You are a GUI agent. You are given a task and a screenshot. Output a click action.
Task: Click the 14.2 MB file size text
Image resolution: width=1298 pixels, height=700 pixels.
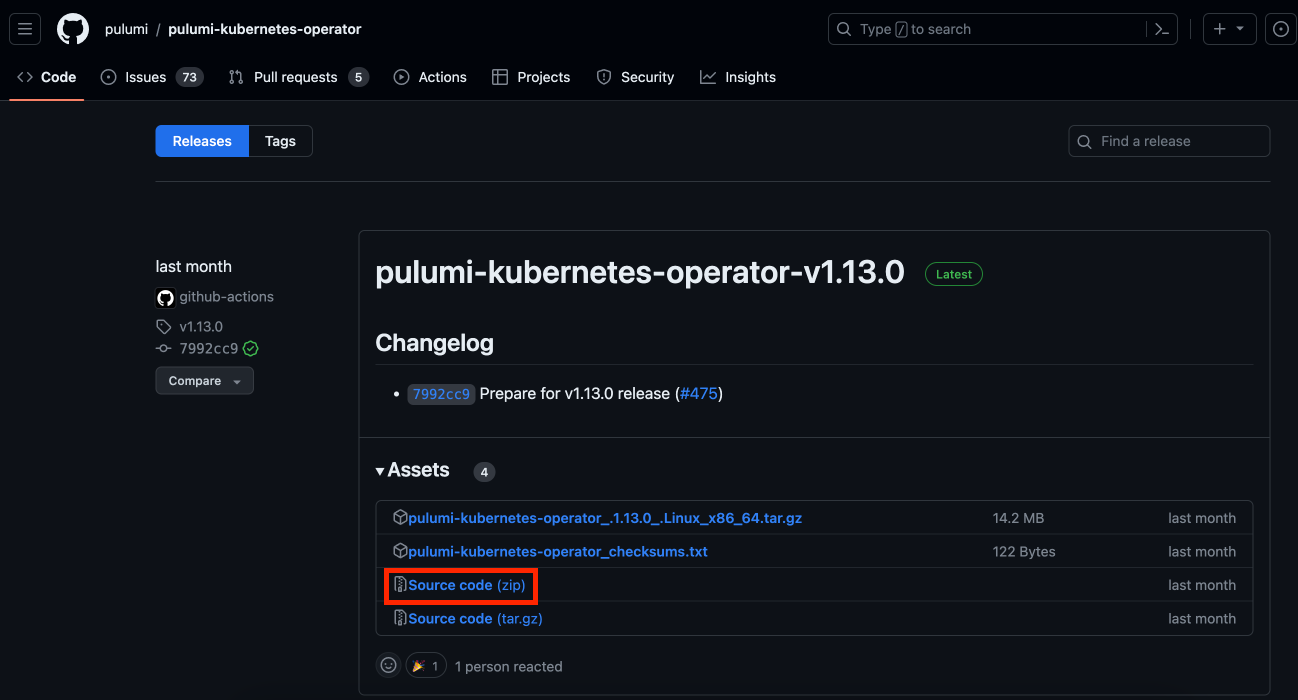point(1018,518)
